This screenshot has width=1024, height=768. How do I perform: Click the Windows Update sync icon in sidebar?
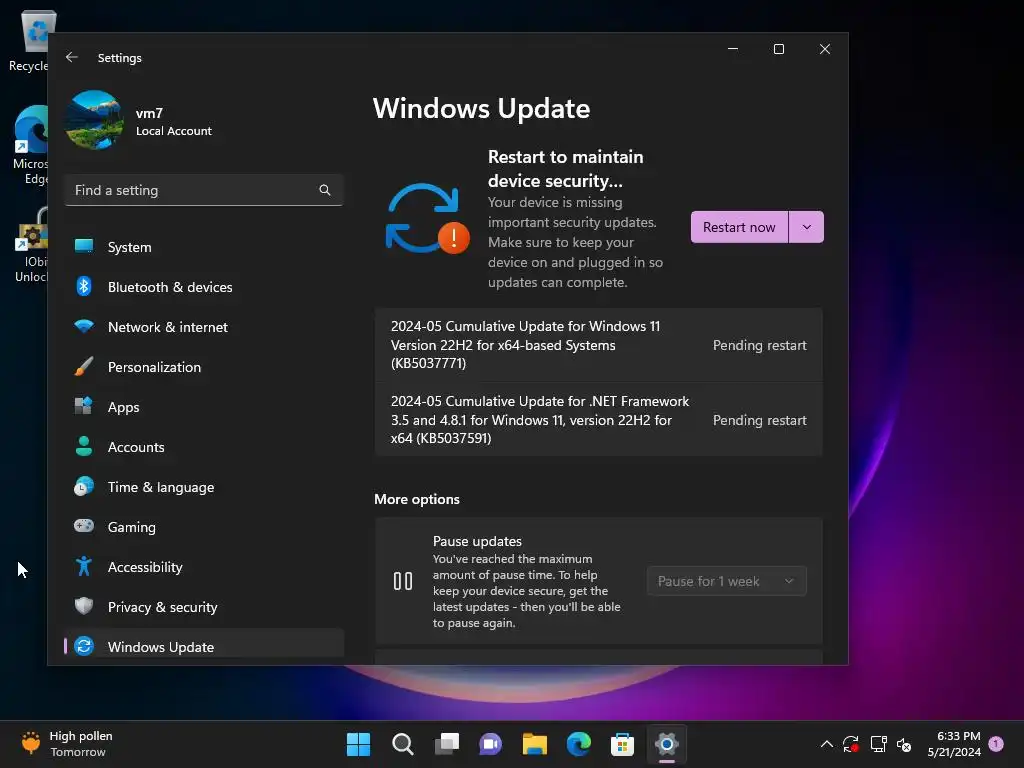pyautogui.click(x=84, y=646)
